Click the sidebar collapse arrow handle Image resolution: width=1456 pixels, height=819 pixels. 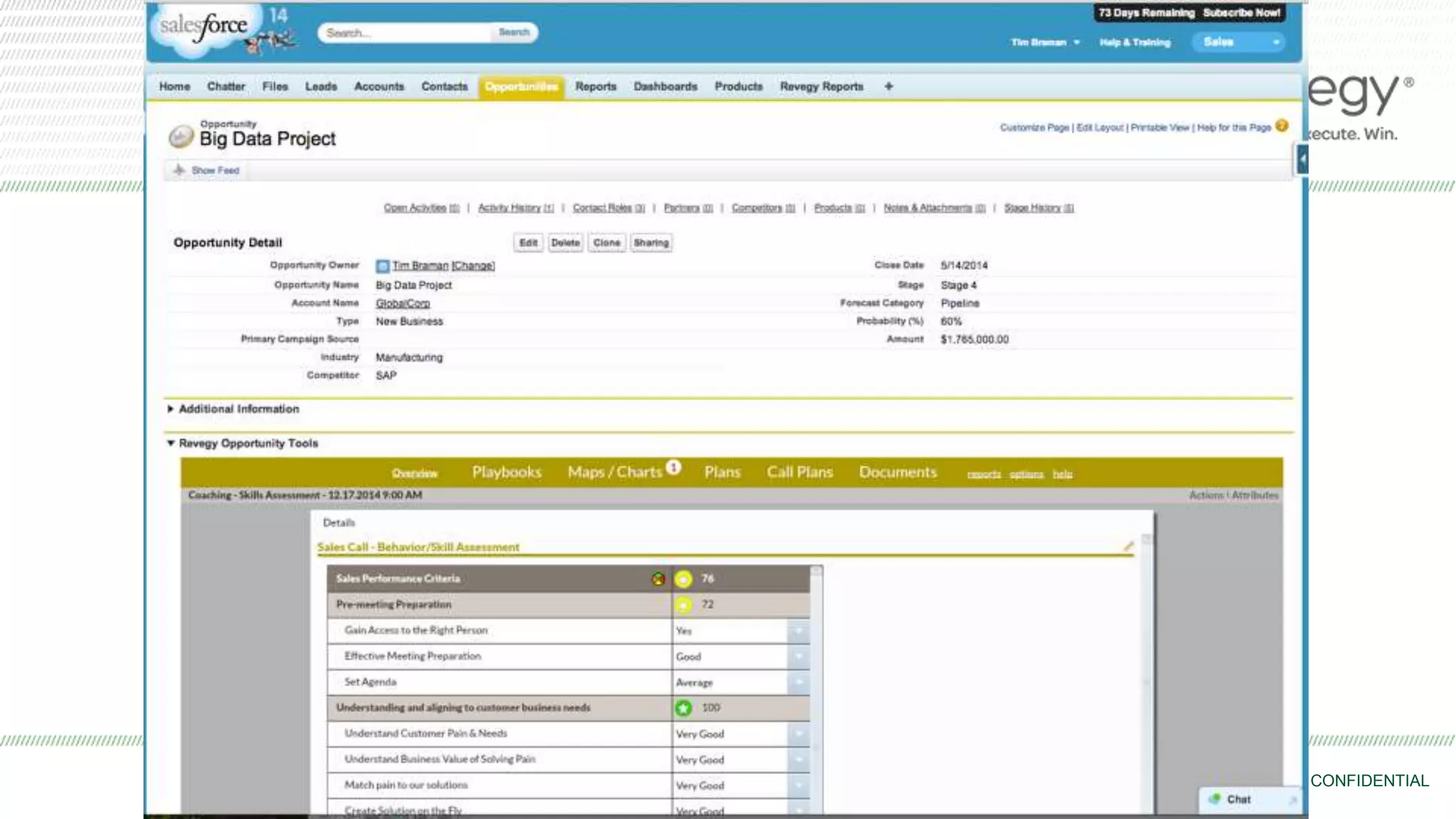(x=1302, y=159)
